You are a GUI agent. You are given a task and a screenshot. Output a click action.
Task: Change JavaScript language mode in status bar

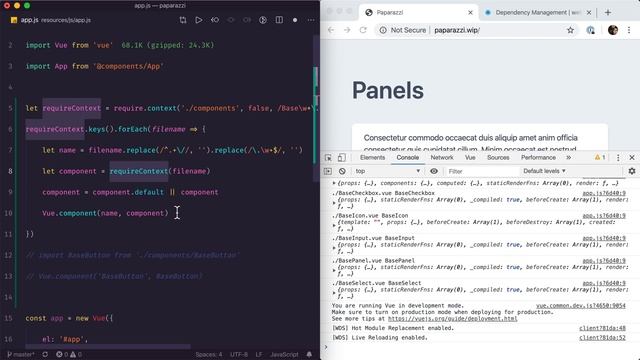[x=284, y=354]
